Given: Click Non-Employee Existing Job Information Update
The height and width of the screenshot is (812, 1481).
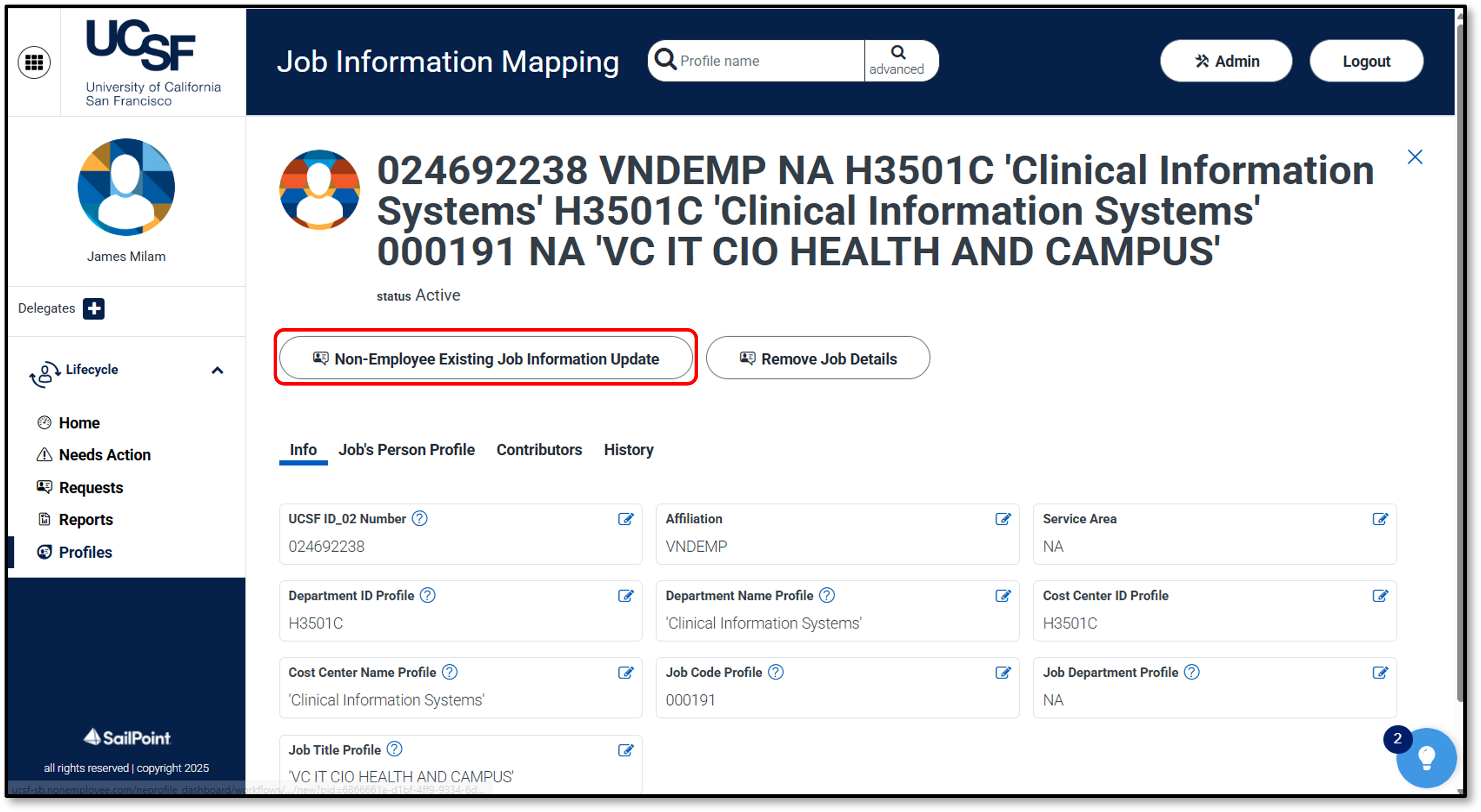Looking at the screenshot, I should (486, 358).
